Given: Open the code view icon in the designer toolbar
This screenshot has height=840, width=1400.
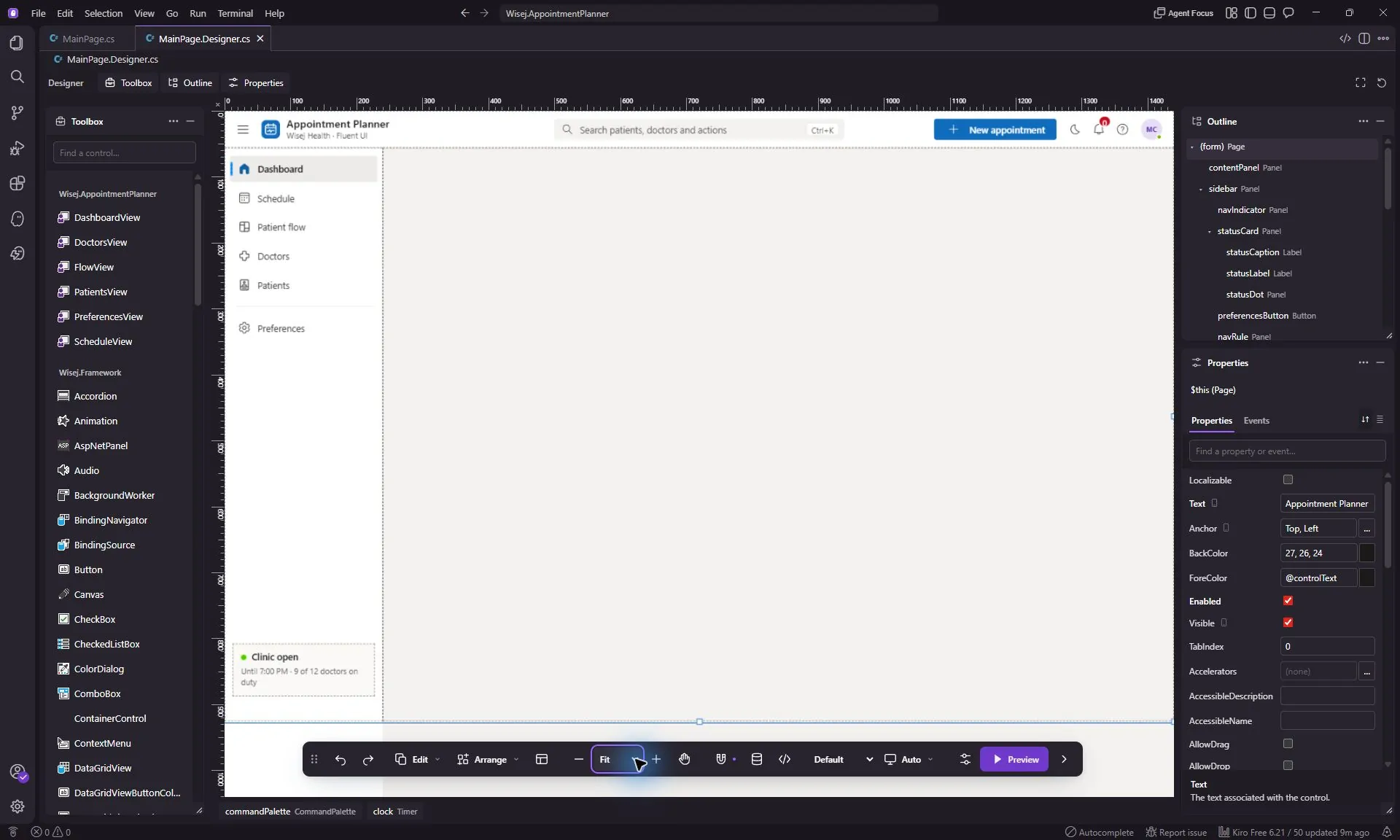Looking at the screenshot, I should click(x=785, y=759).
